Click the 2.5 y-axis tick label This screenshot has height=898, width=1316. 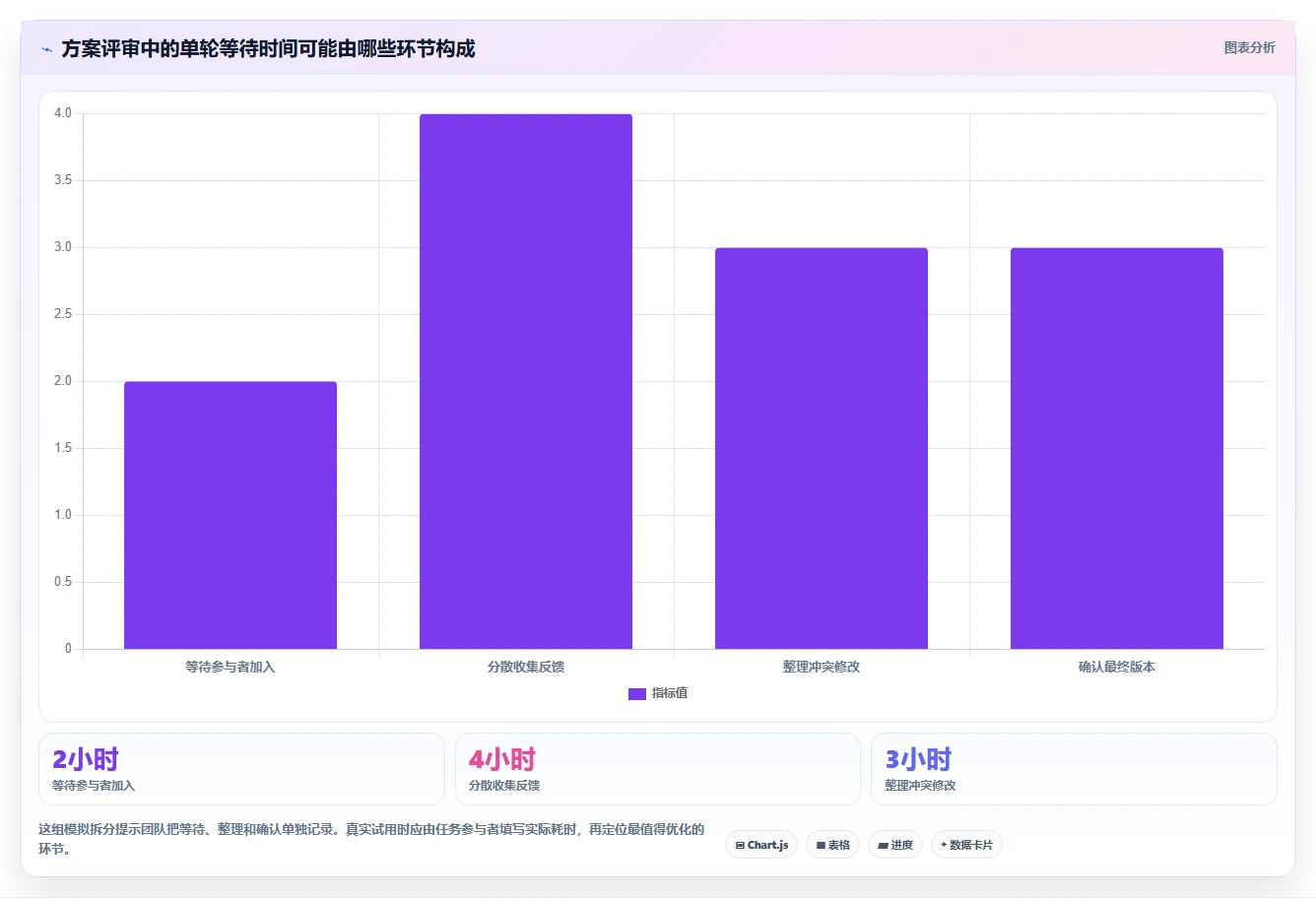click(63, 314)
